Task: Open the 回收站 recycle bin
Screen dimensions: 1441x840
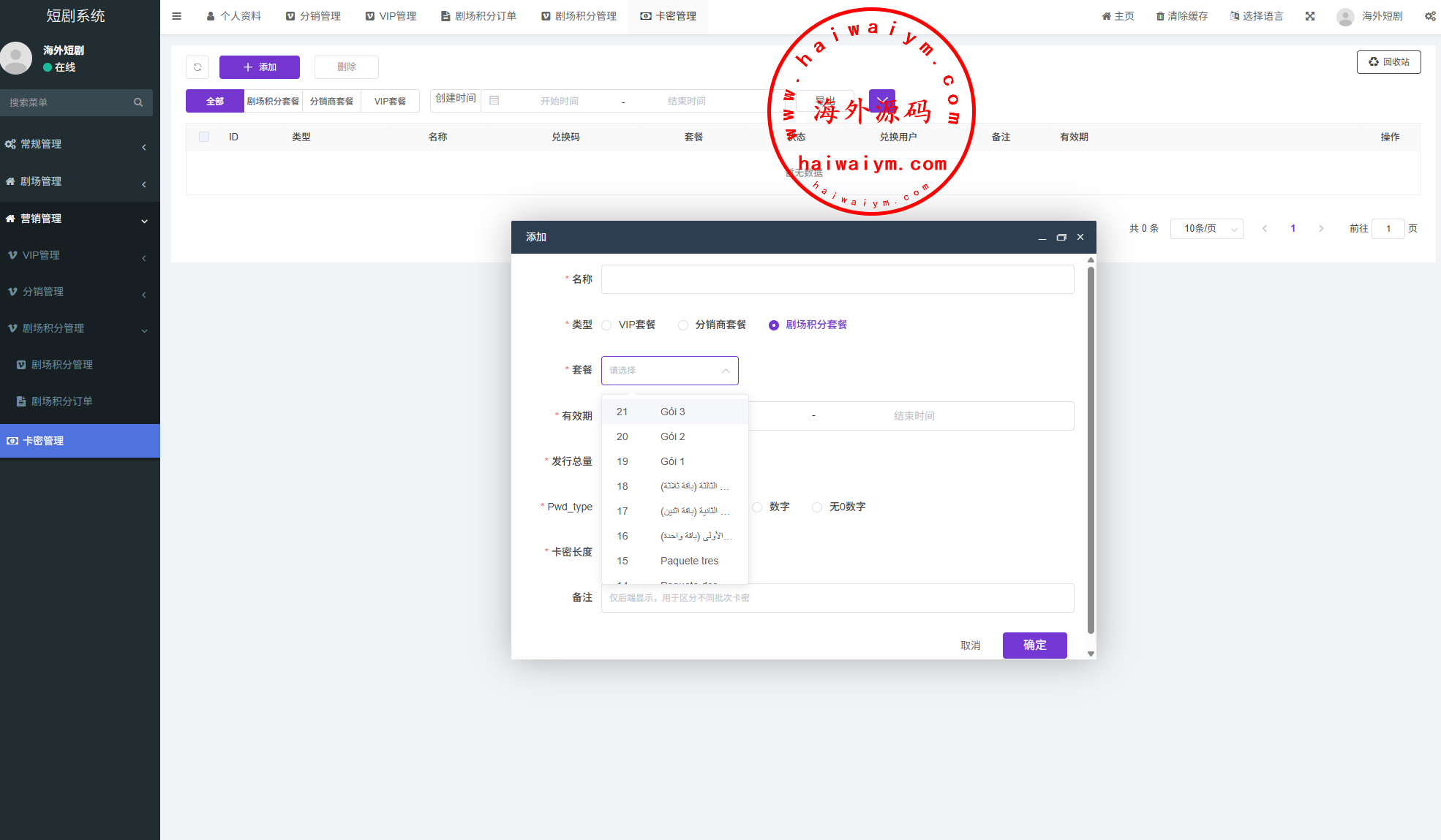Action: point(1388,62)
